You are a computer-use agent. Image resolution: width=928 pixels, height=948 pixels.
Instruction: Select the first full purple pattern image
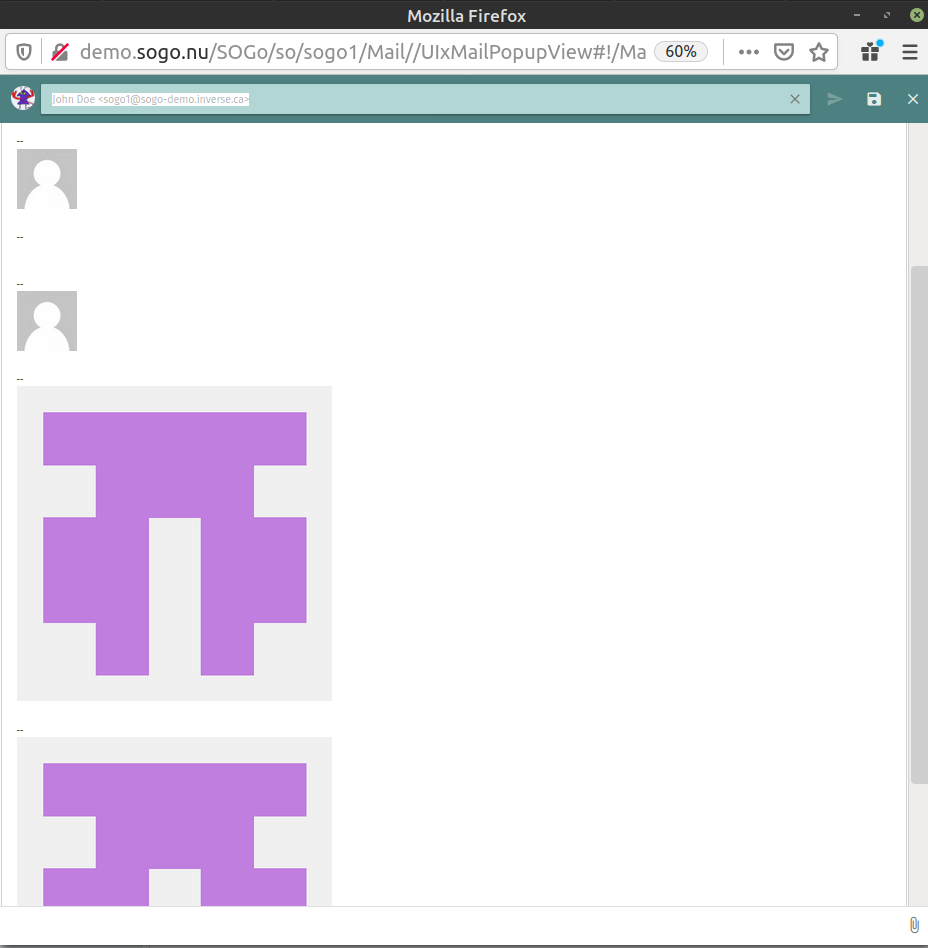pyautogui.click(x=174, y=543)
